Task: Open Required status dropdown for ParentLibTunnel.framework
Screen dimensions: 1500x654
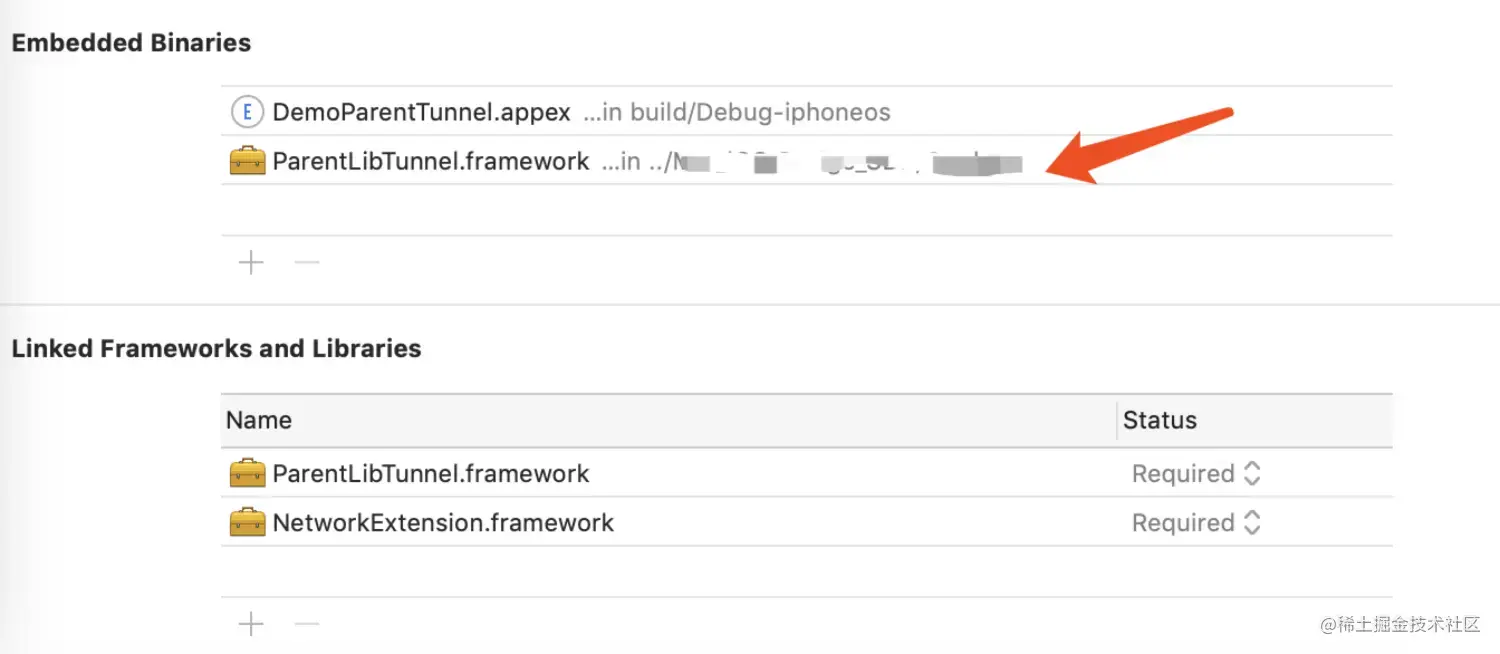Action: (x=1196, y=473)
